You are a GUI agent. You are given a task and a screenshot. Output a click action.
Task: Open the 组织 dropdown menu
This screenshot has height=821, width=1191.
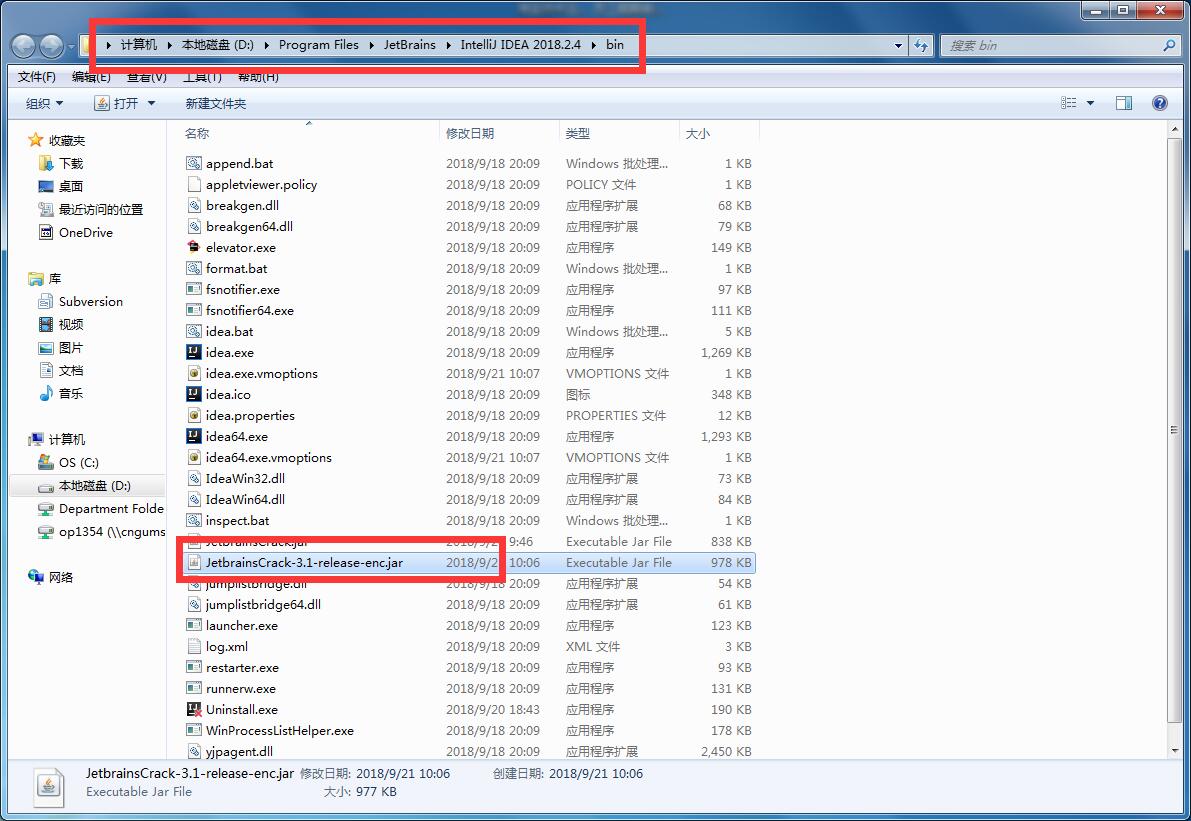pyautogui.click(x=45, y=103)
